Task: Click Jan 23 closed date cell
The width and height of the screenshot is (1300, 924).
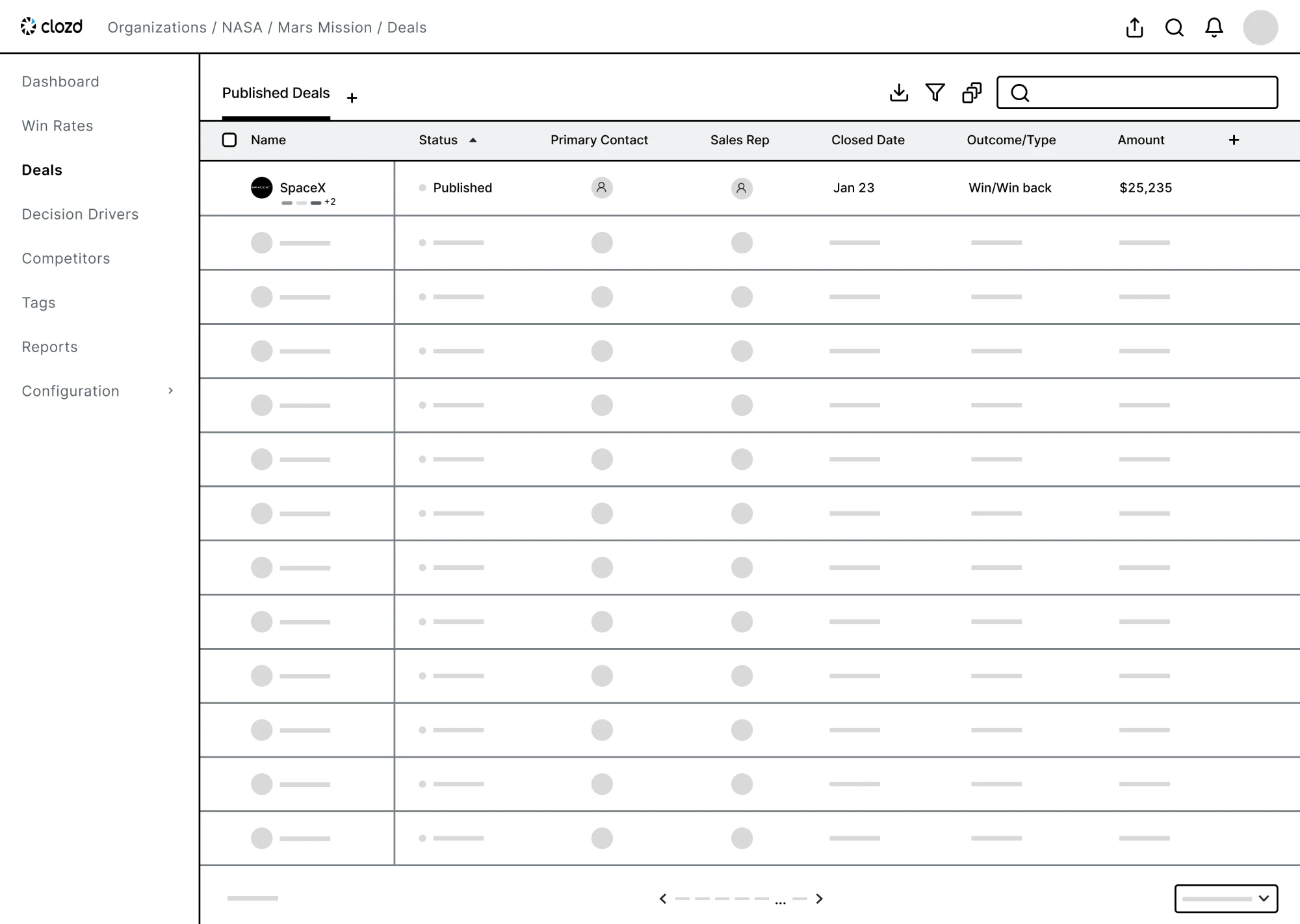Action: (853, 188)
